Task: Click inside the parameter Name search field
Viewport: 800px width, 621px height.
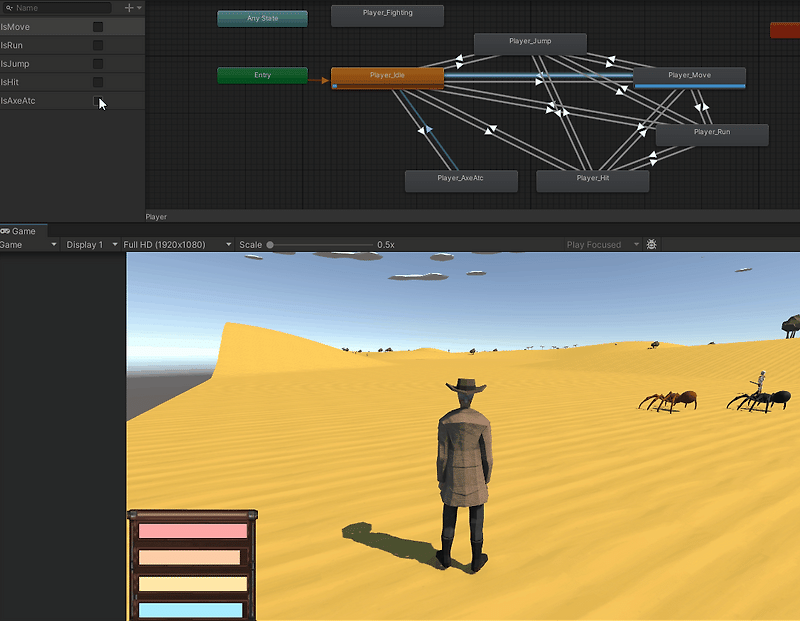Action: click(x=60, y=8)
